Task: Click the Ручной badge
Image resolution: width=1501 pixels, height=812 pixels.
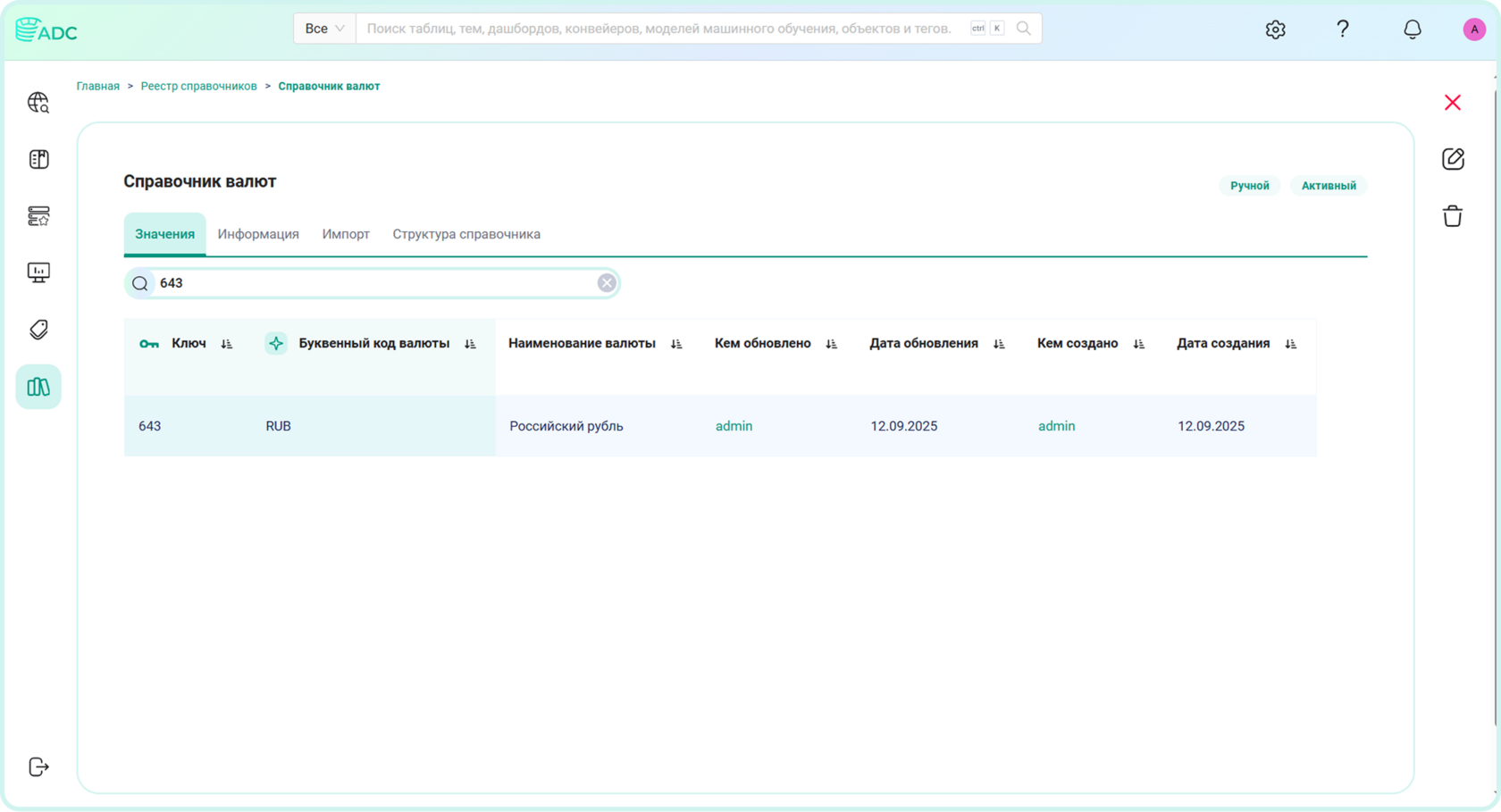Action: tap(1249, 186)
